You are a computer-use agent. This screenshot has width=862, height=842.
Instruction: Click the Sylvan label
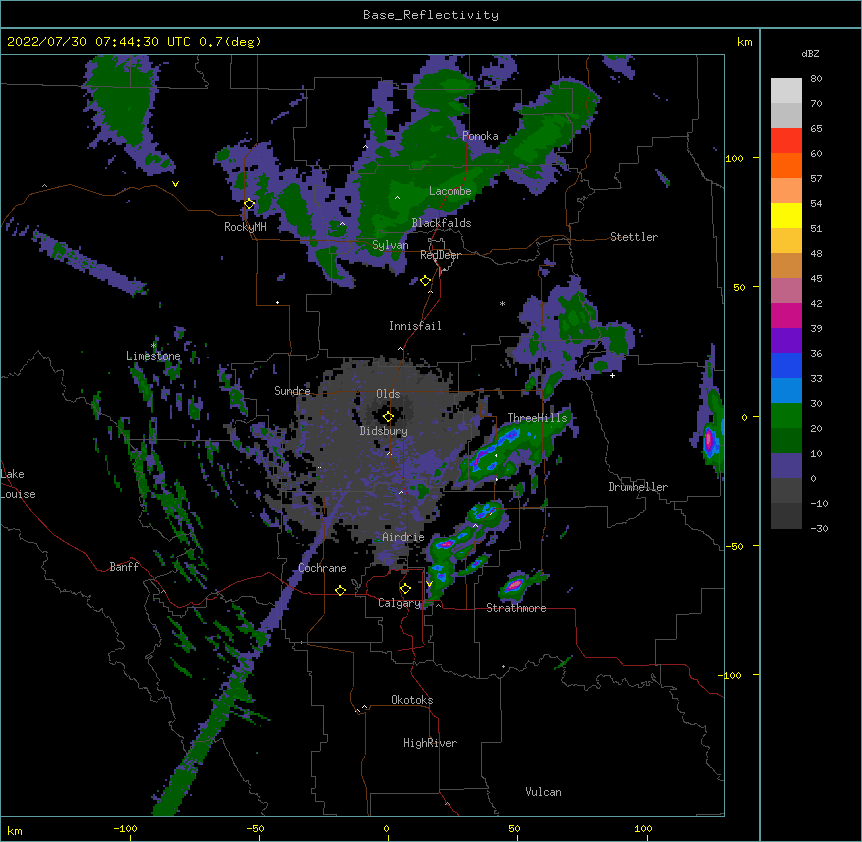tap(390, 245)
